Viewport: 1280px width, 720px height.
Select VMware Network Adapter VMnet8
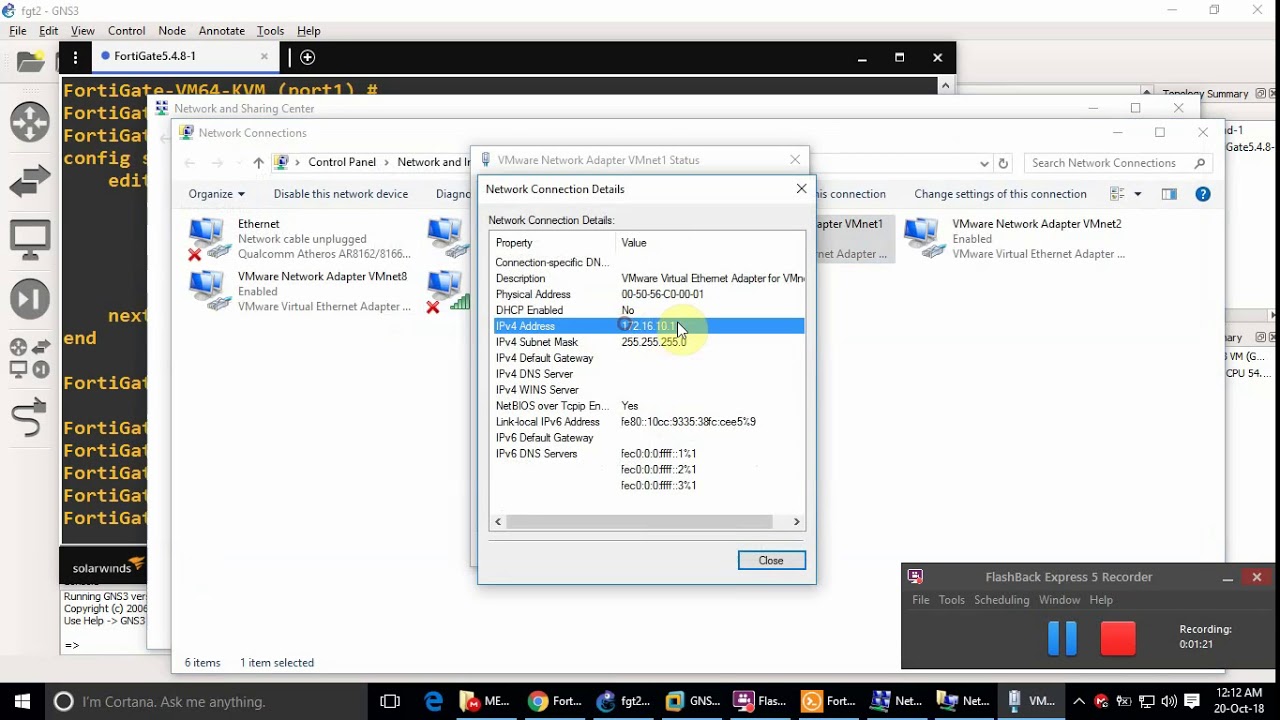click(300, 291)
